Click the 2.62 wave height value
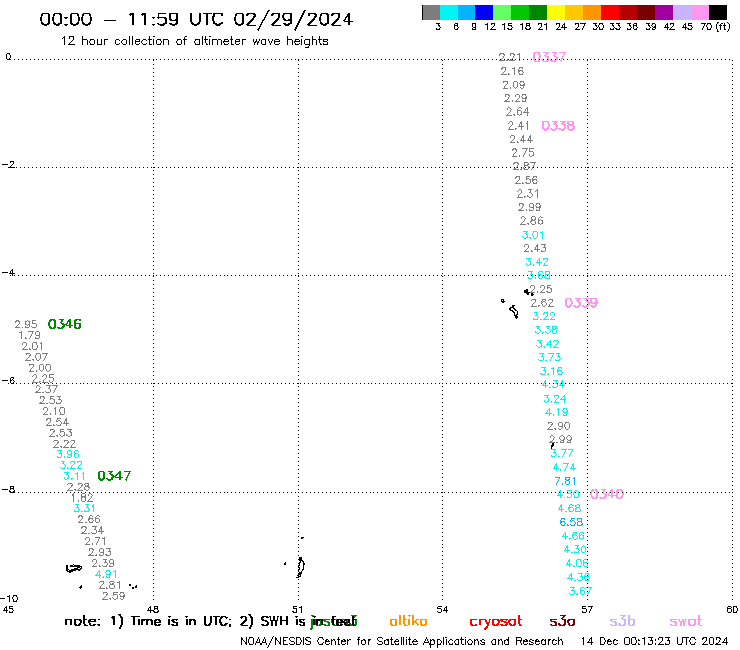This screenshot has height=650, width=740. 542,303
